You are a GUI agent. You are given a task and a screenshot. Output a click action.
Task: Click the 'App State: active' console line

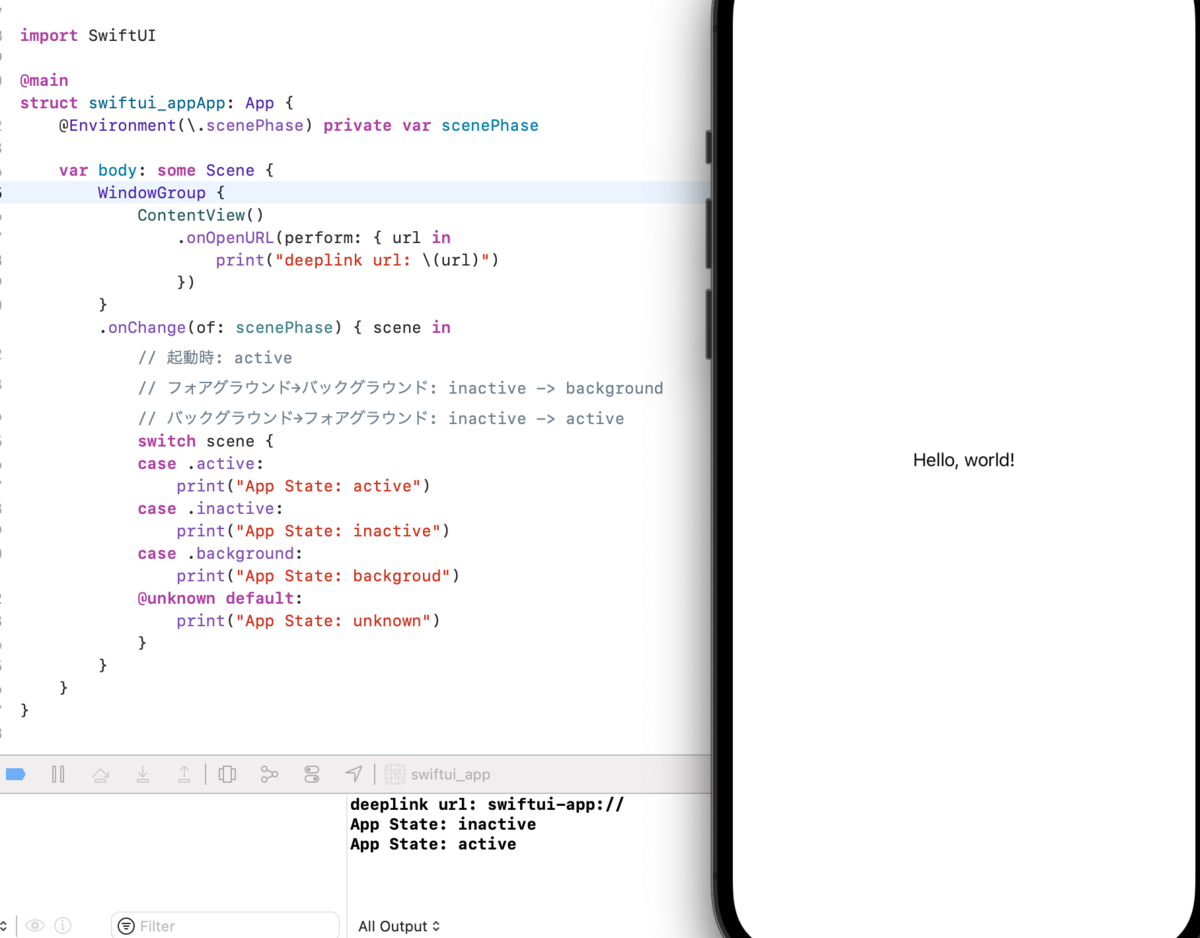coord(433,844)
